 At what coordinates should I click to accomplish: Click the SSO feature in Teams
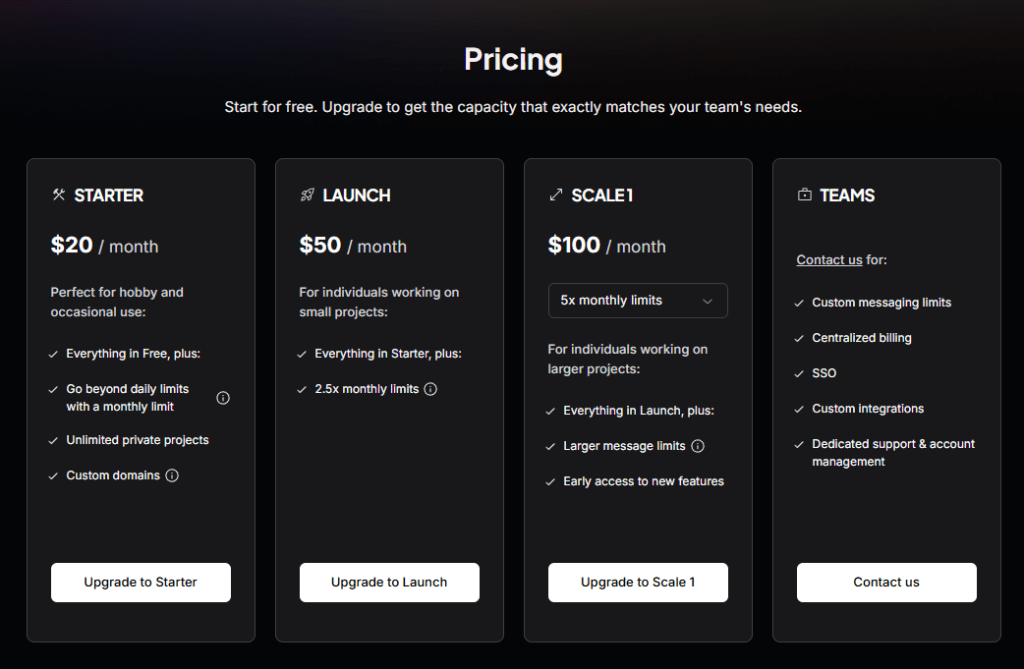pos(824,373)
